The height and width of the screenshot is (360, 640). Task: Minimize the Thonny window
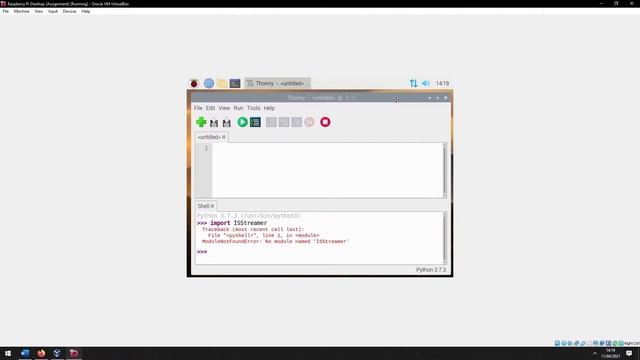click(429, 98)
